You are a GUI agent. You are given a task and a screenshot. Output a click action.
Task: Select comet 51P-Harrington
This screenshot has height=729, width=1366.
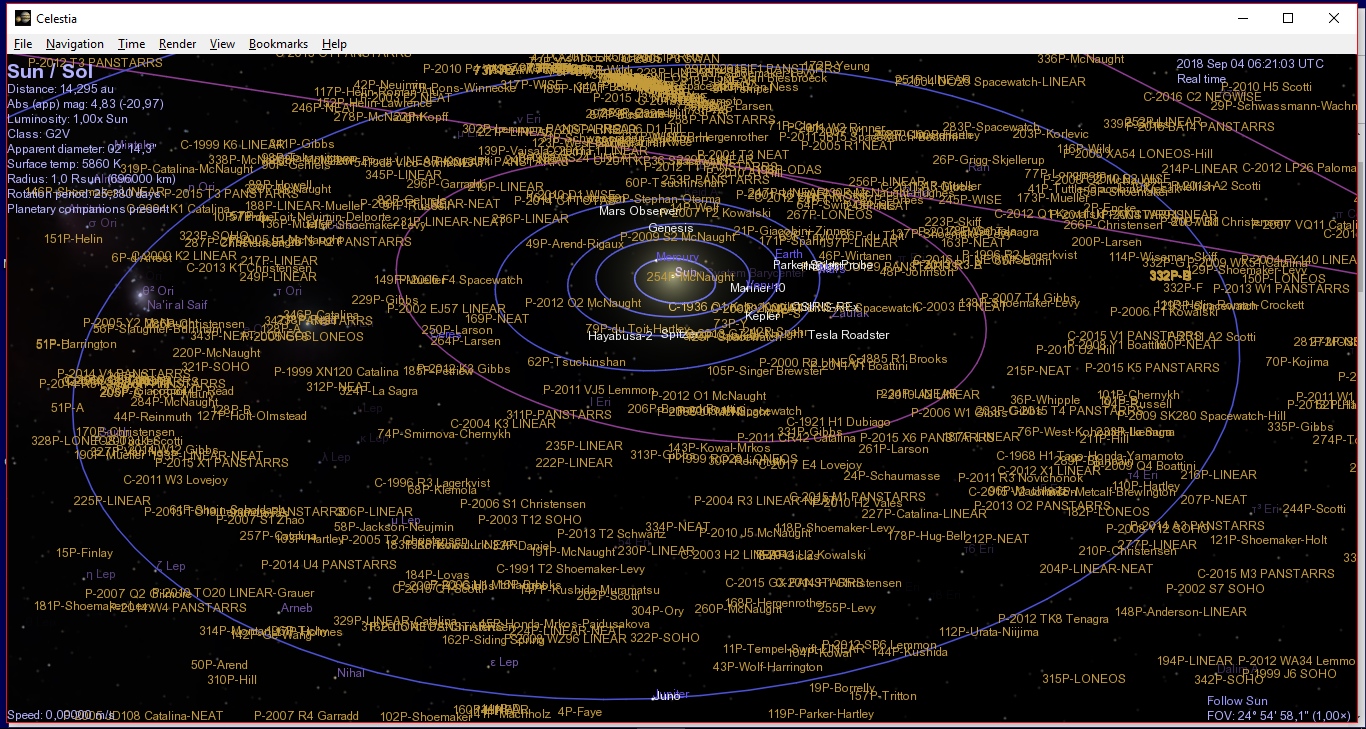point(76,344)
